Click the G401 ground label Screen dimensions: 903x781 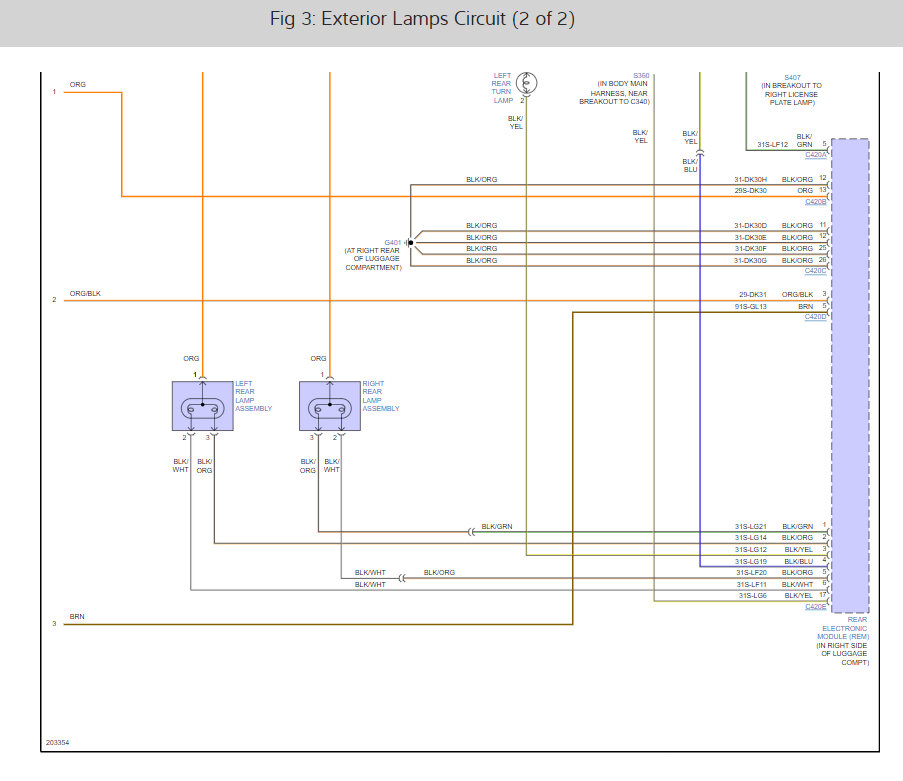[393, 242]
